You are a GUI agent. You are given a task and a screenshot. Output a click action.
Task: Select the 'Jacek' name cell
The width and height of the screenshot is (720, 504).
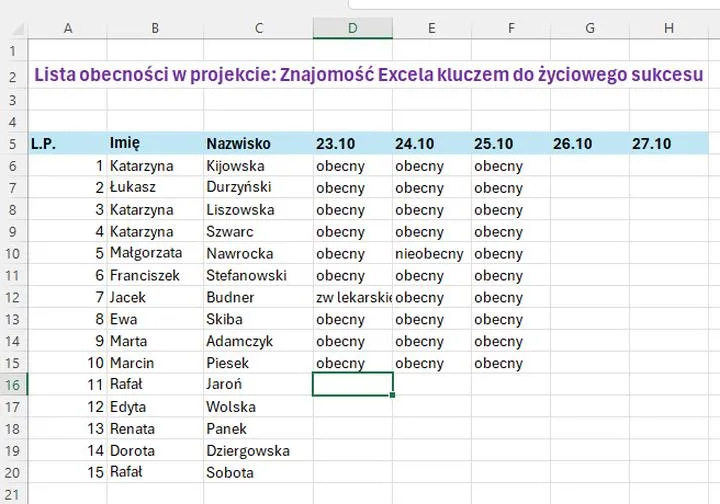tap(155, 297)
